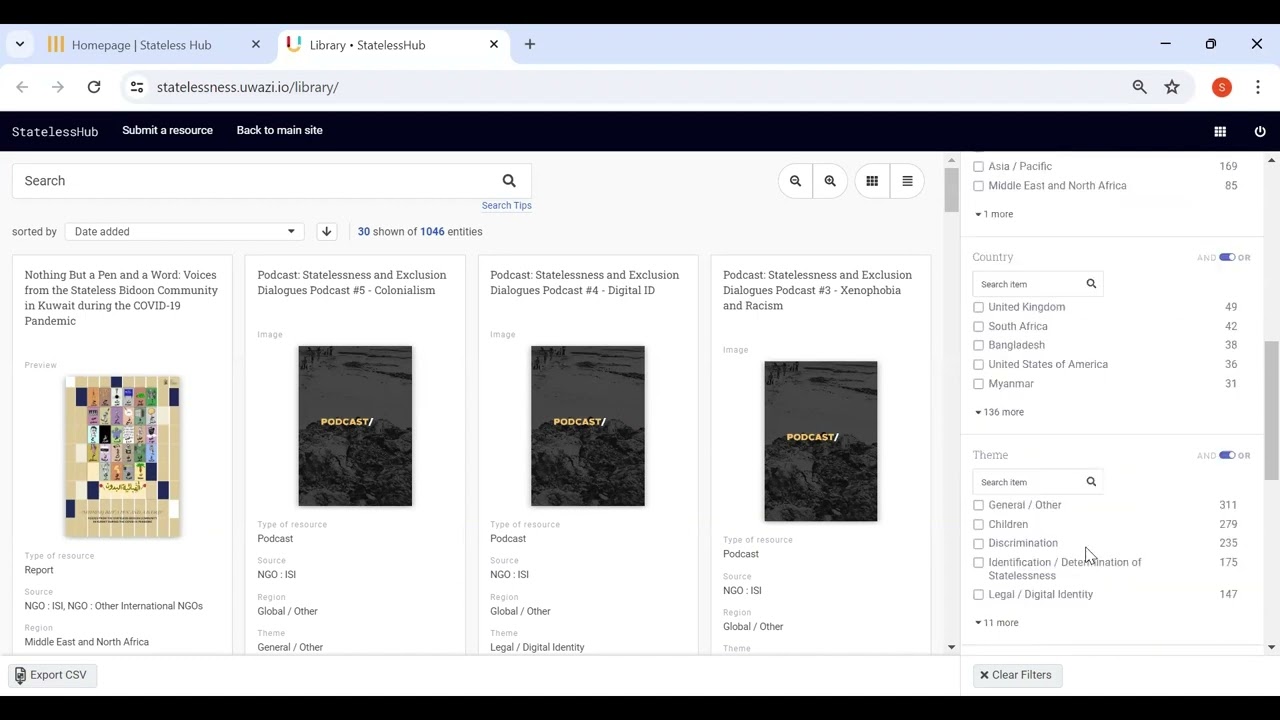Click Export CSV button
The height and width of the screenshot is (720, 1280).
pos(51,675)
